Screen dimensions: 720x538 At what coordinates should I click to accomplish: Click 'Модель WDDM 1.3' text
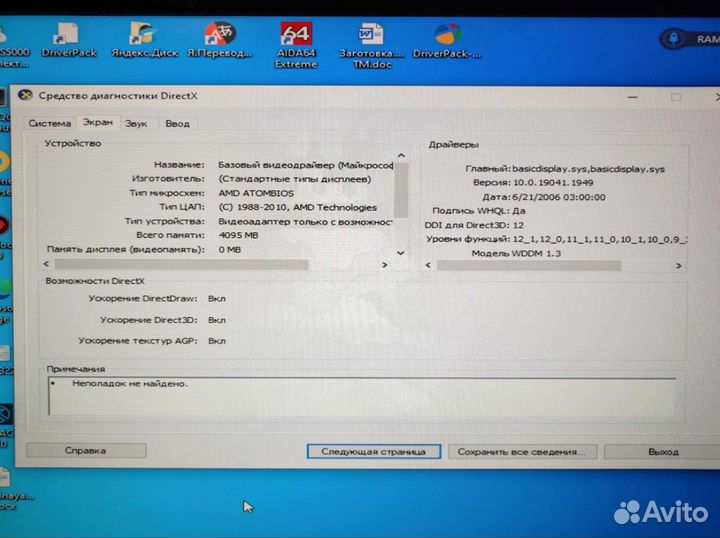(516, 253)
